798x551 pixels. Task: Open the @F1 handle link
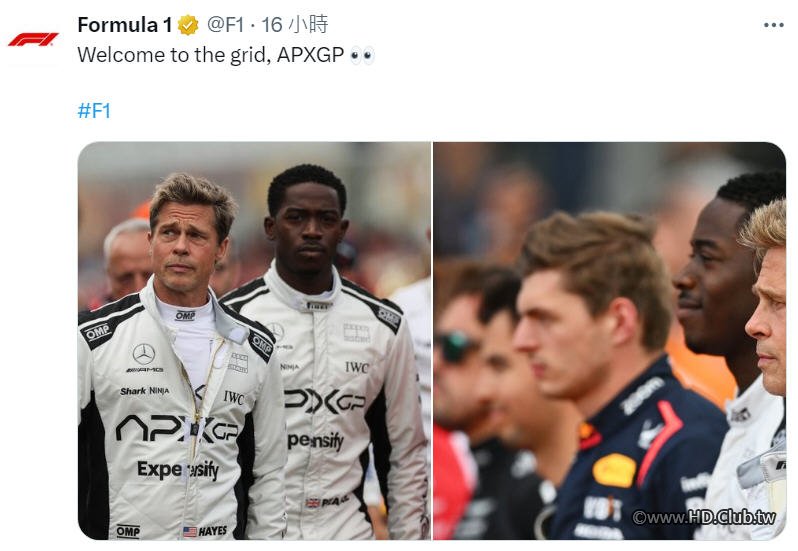coord(225,24)
